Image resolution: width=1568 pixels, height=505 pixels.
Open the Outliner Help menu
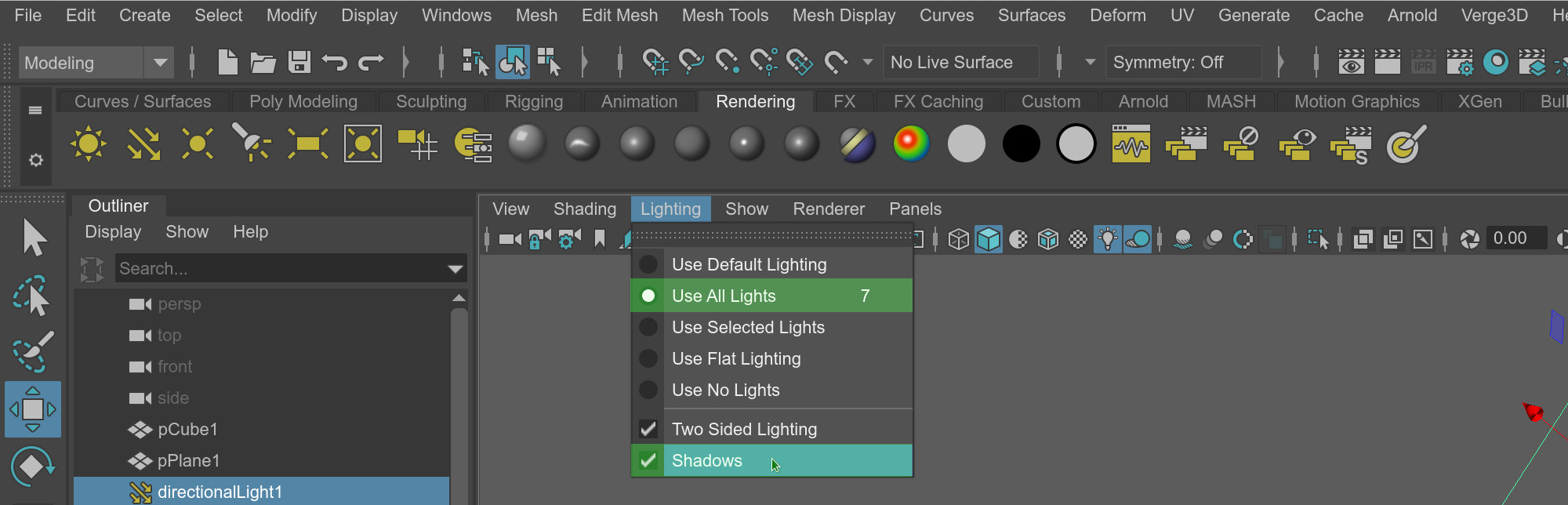click(250, 231)
